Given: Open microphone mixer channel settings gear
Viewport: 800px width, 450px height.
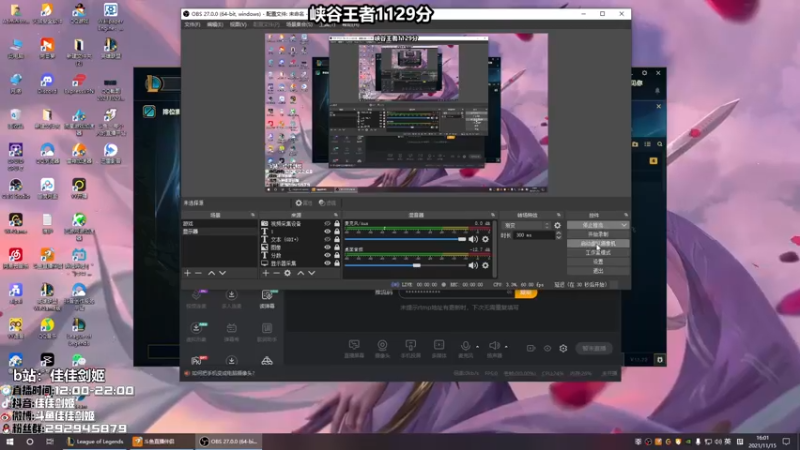Looking at the screenshot, I should point(485,239).
